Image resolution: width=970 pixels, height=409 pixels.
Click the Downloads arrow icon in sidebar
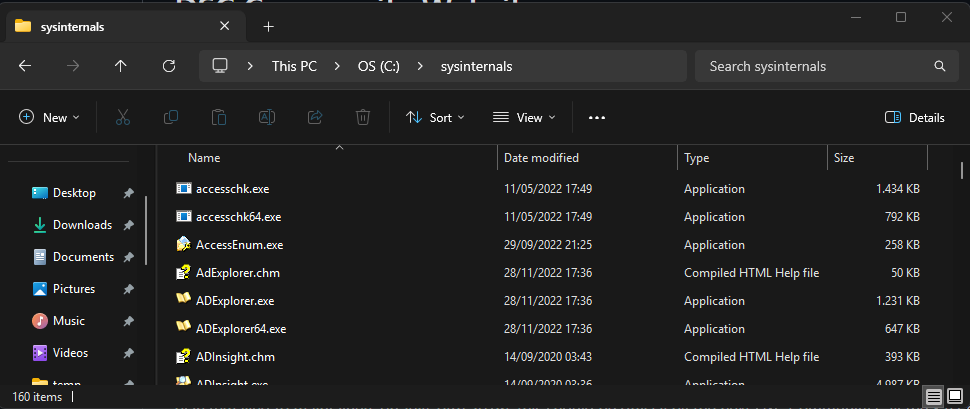(40, 225)
